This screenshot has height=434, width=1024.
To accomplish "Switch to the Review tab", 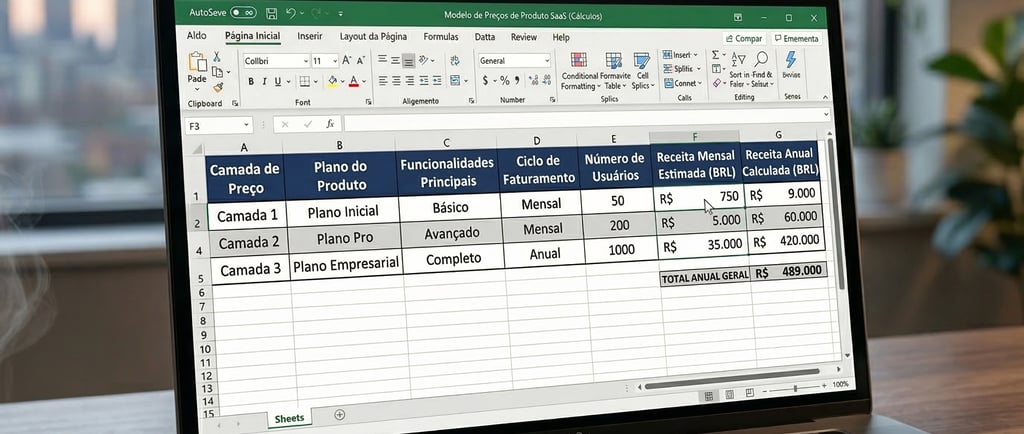I will [524, 37].
